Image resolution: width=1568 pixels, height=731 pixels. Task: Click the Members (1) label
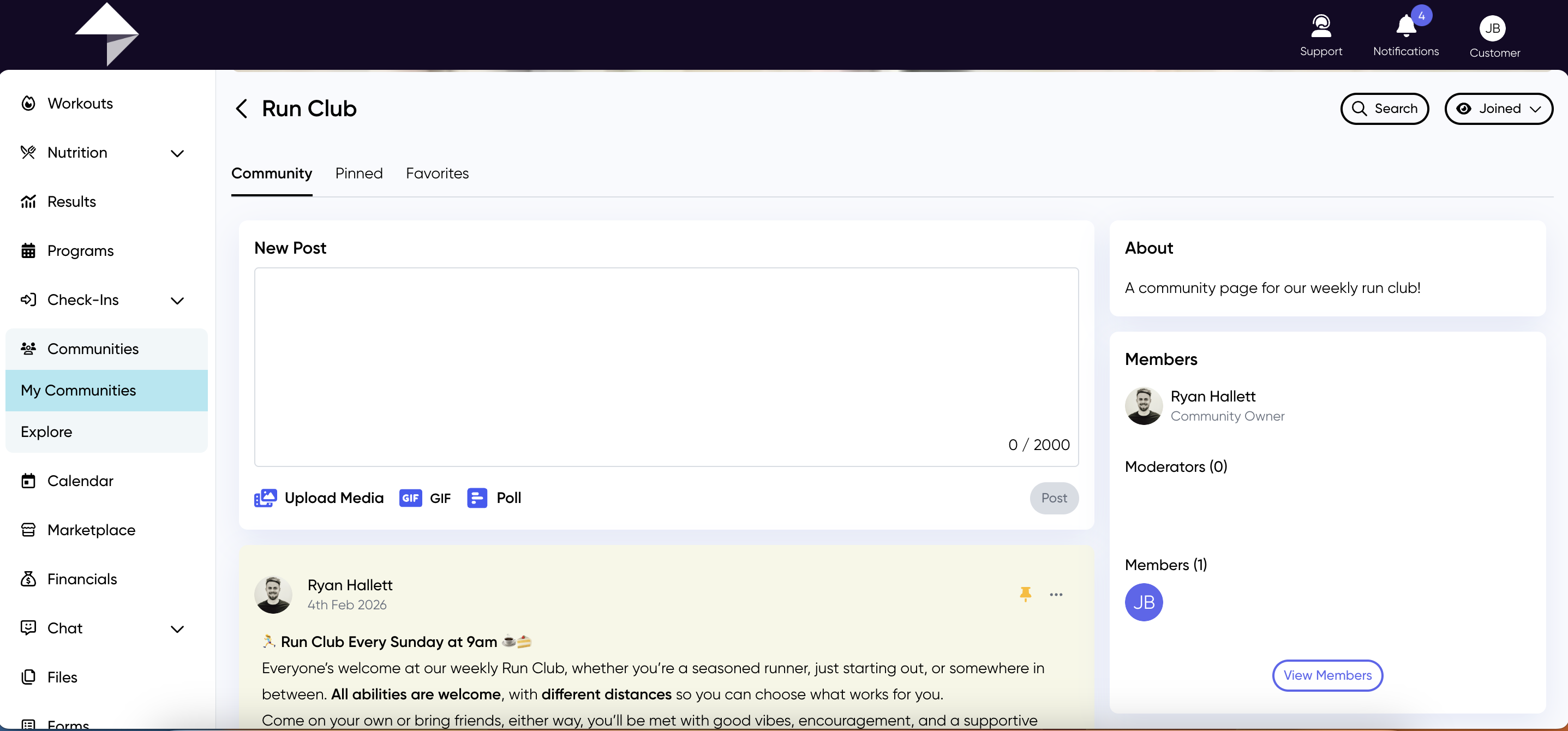coord(1166,565)
